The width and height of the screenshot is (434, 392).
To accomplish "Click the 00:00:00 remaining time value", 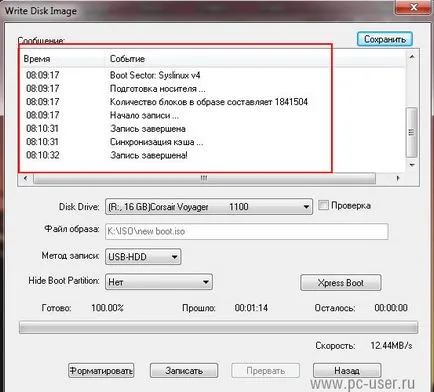I will click(391, 307).
